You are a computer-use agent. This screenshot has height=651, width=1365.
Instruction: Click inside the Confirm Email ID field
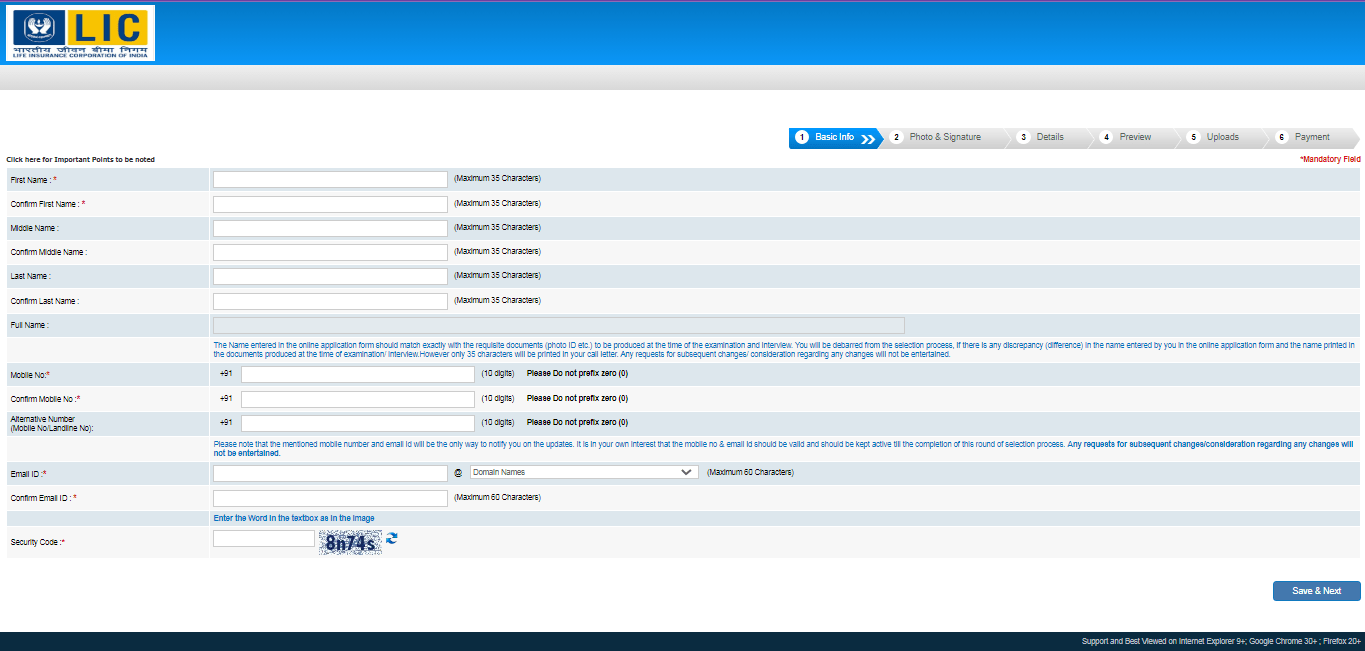pyautogui.click(x=330, y=497)
